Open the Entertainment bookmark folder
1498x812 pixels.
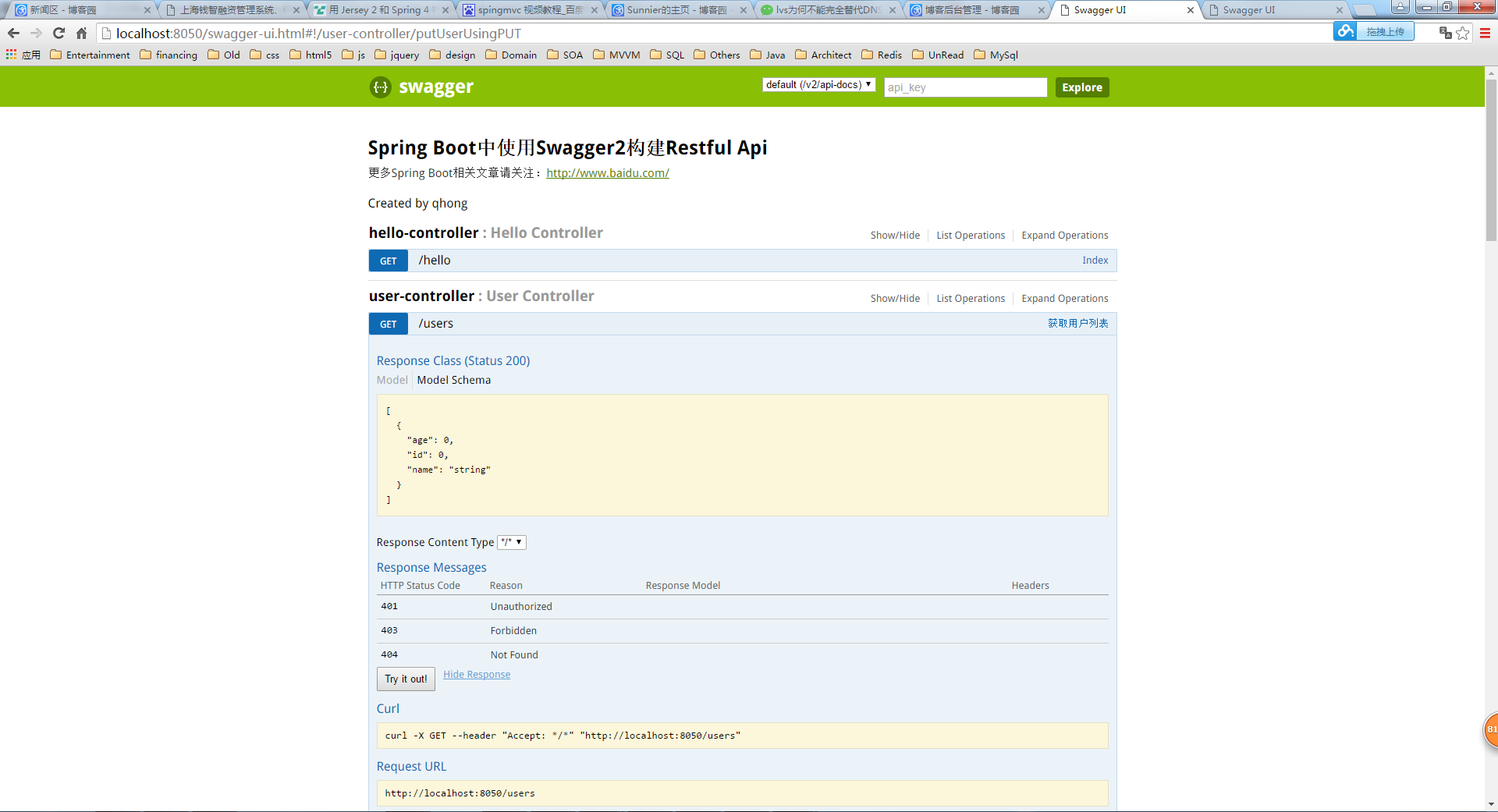[x=90, y=55]
